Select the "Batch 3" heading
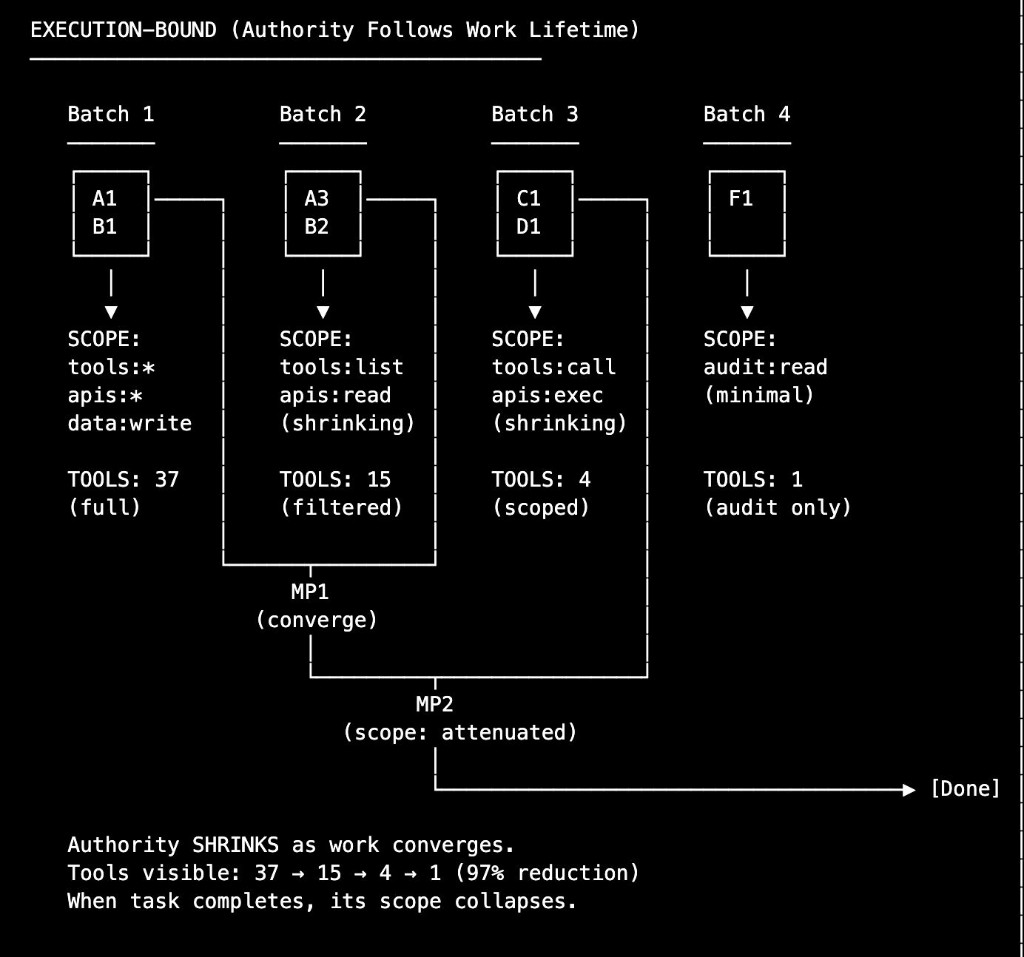The height and width of the screenshot is (957, 1024). tap(535, 114)
